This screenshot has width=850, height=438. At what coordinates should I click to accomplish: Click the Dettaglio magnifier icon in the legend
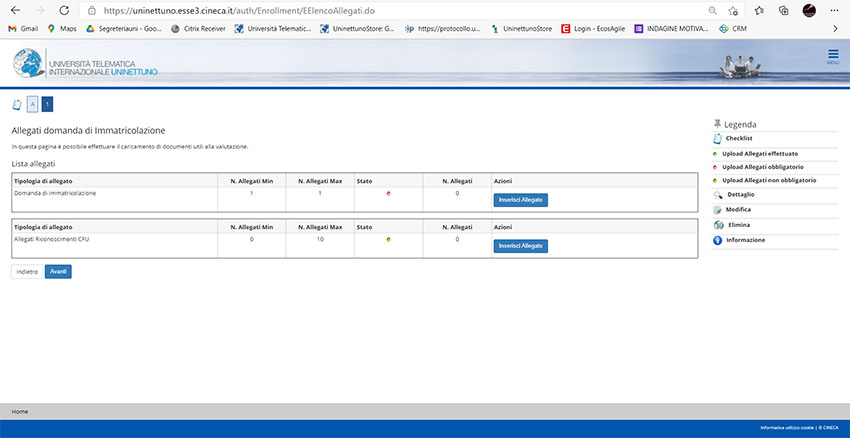717,194
